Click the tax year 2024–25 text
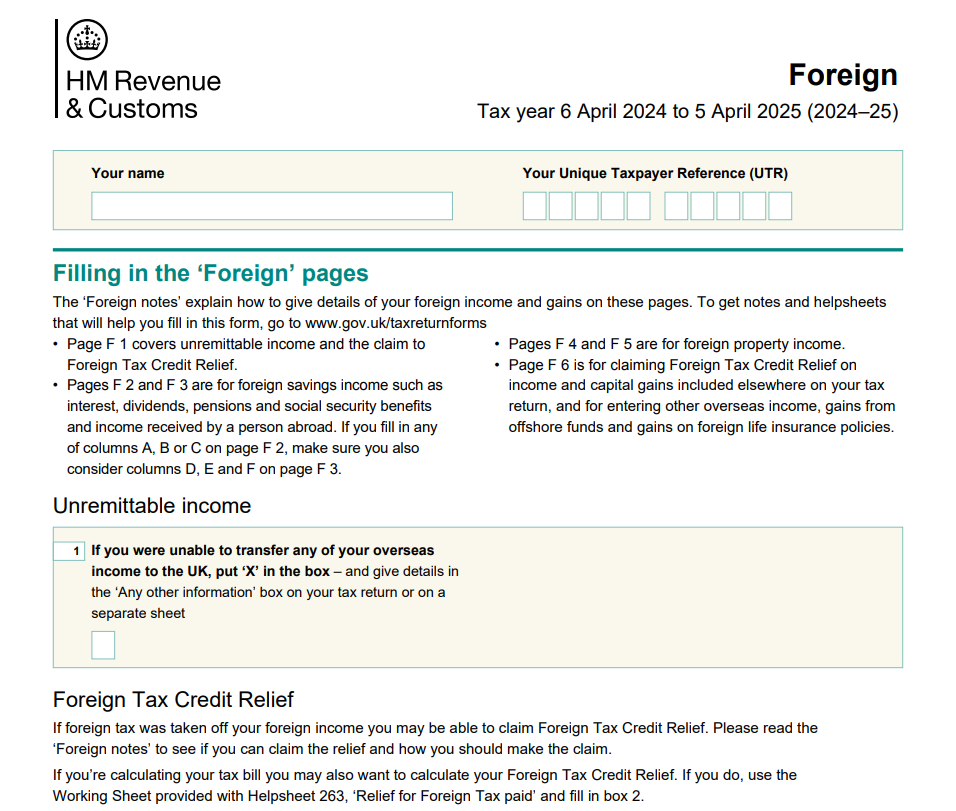The image size is (956, 811). point(687,111)
